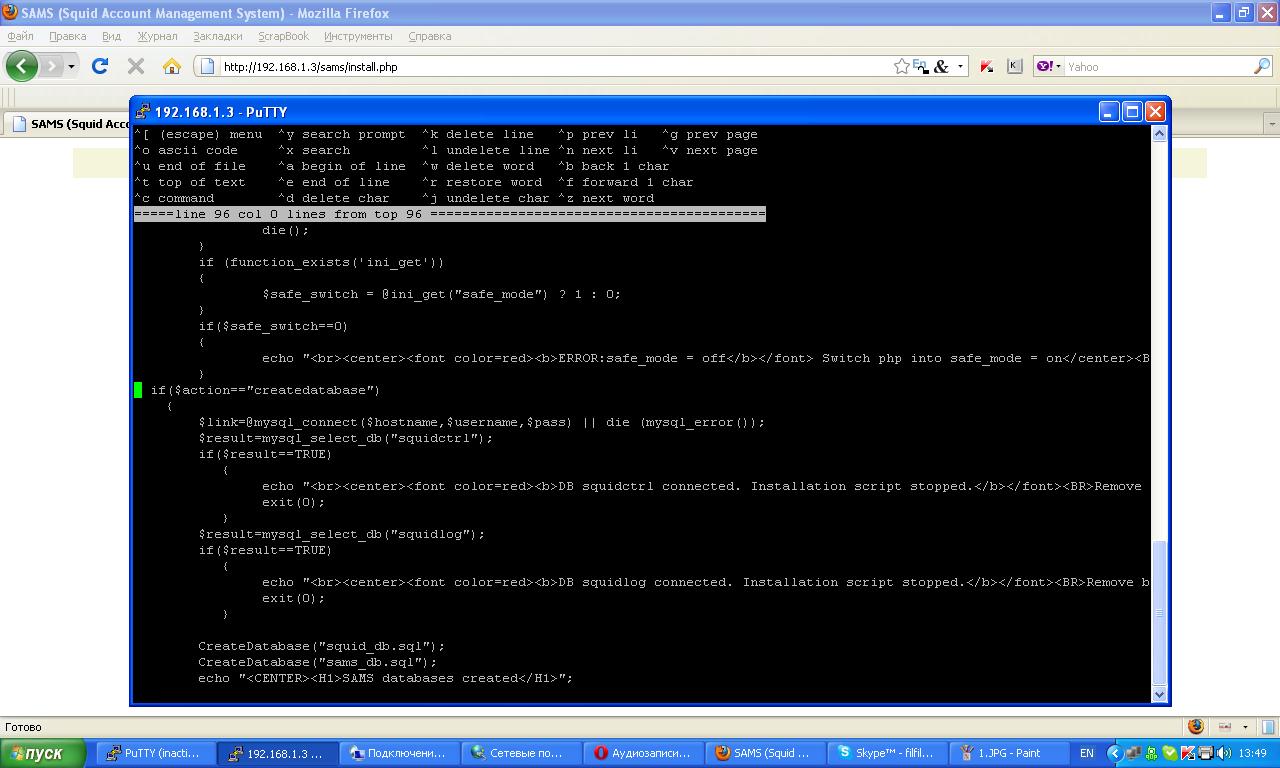Open Yahoo search engine dropdown
The image size is (1280, 768).
click(1049, 67)
